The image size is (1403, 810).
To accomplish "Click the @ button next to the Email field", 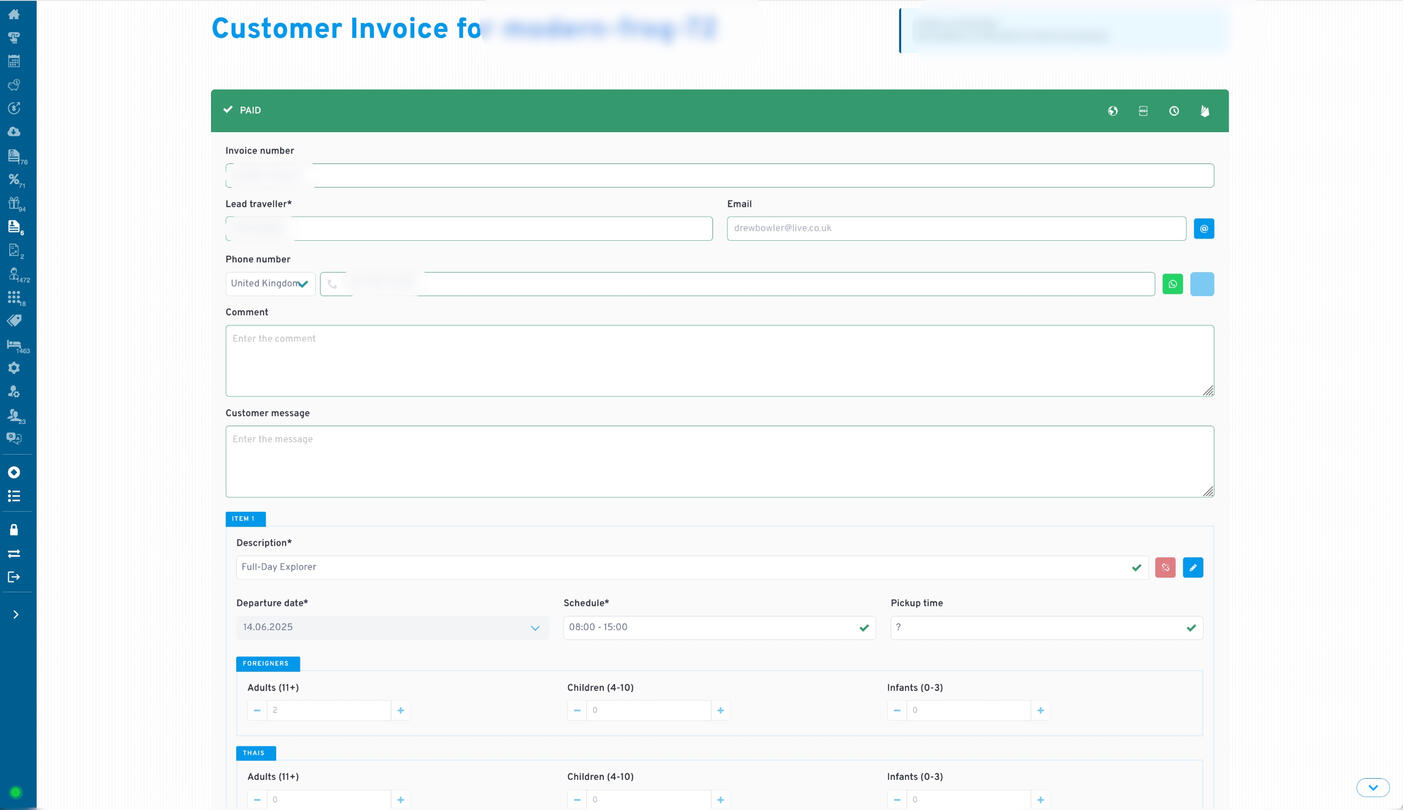I will click(1203, 228).
